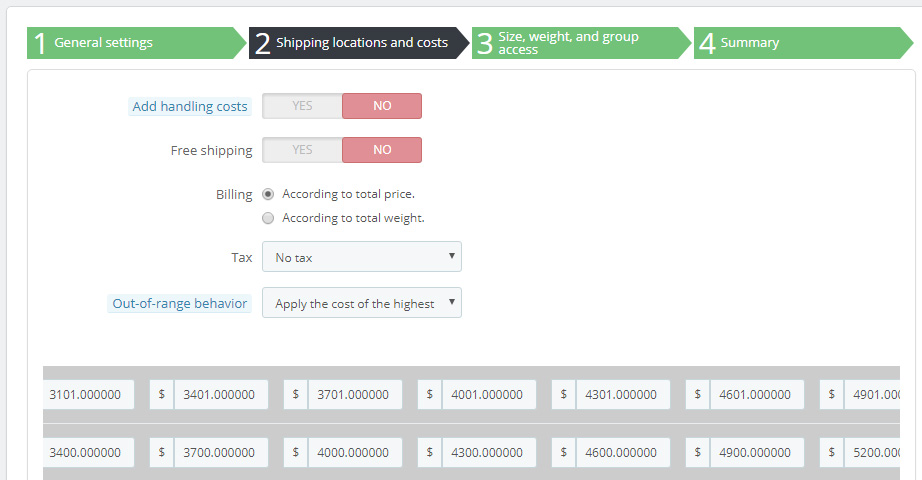Click the 4601.000000 lower range field
The height and width of the screenshot is (480, 922).
[757, 394]
